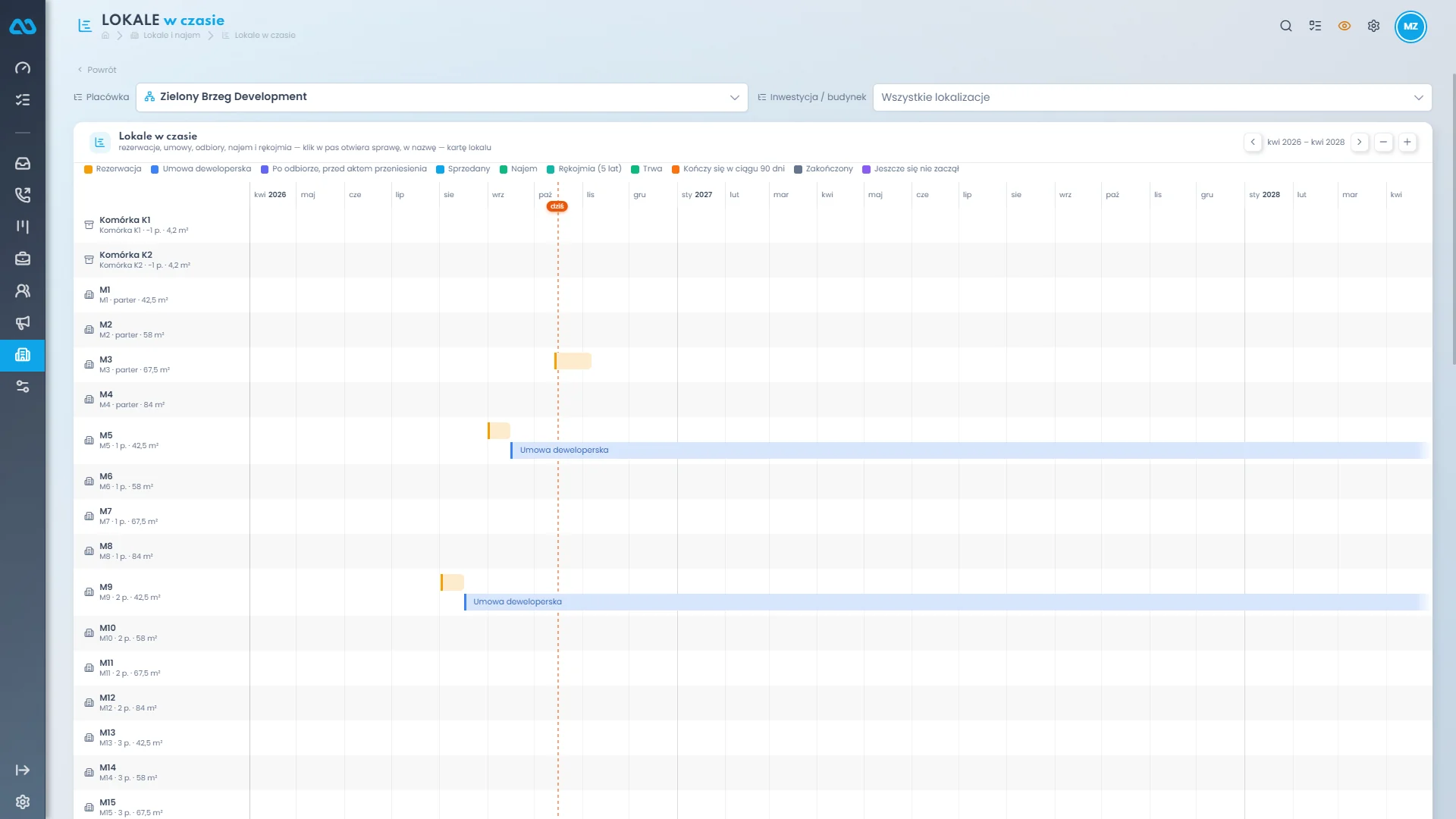The height and width of the screenshot is (819, 1456).
Task: Go to next timeline period
Action: pyautogui.click(x=1360, y=142)
